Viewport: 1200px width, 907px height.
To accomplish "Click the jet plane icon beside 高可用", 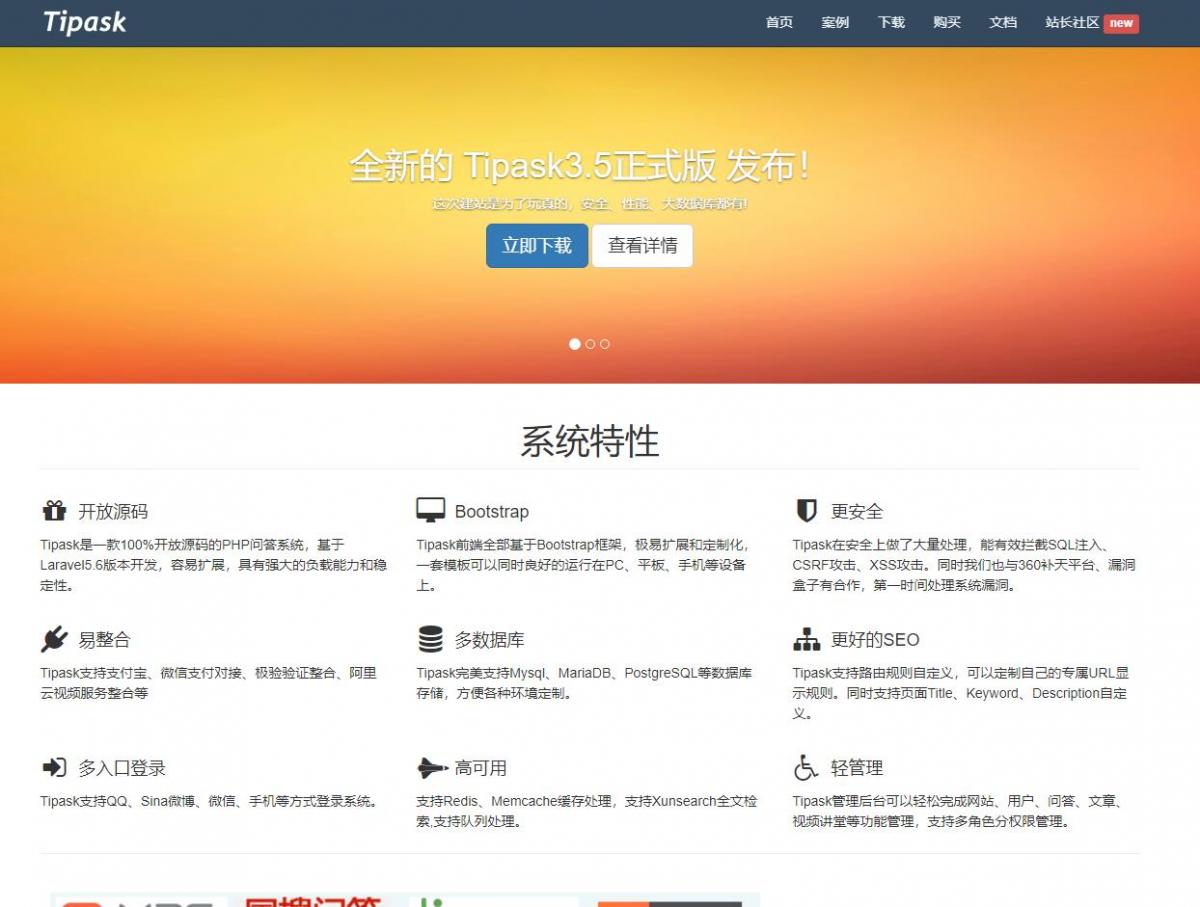I will (x=431, y=767).
